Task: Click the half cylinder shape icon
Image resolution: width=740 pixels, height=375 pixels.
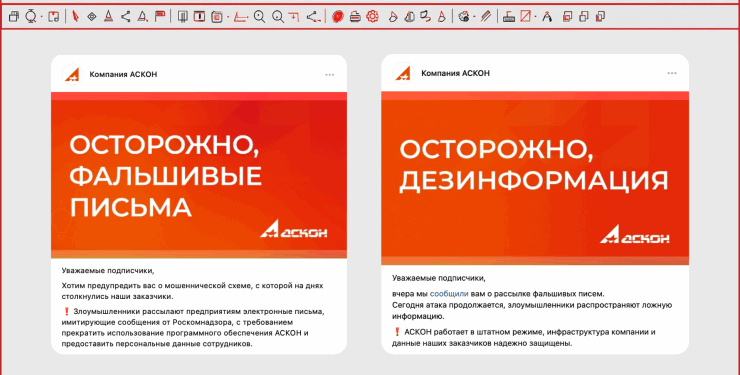Action: 410,17
